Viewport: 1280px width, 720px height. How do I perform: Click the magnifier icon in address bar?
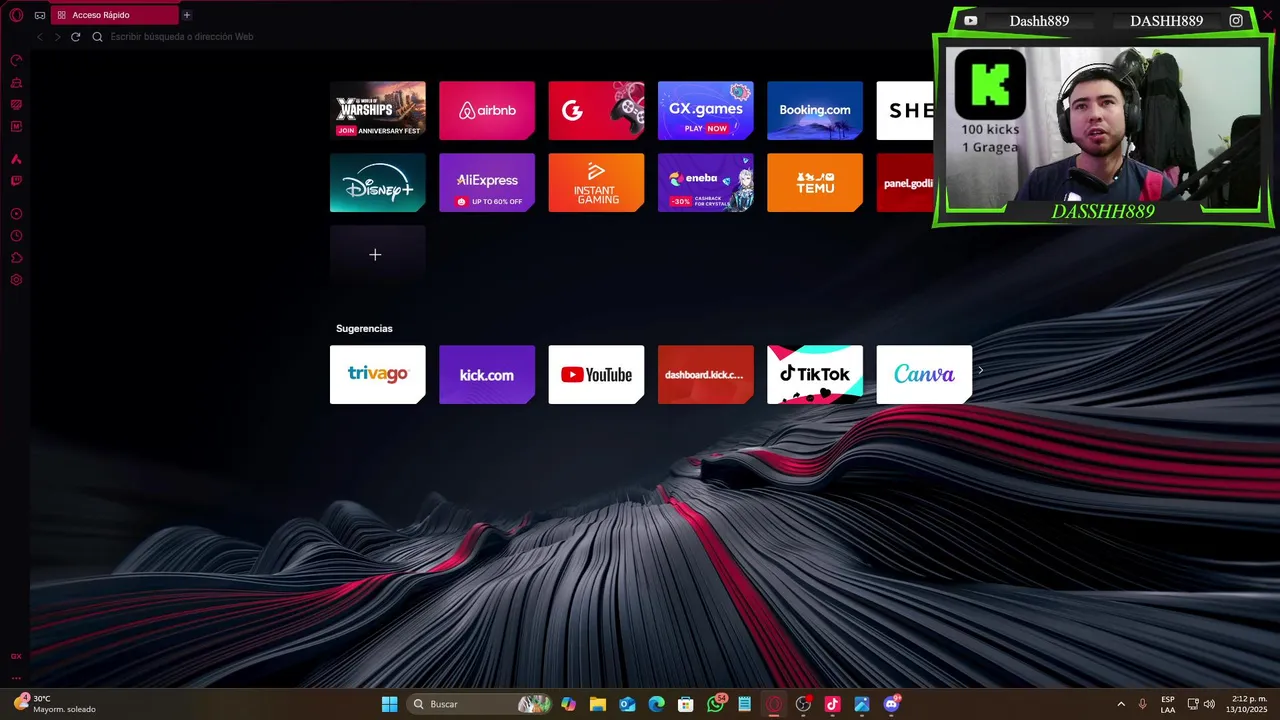click(97, 37)
